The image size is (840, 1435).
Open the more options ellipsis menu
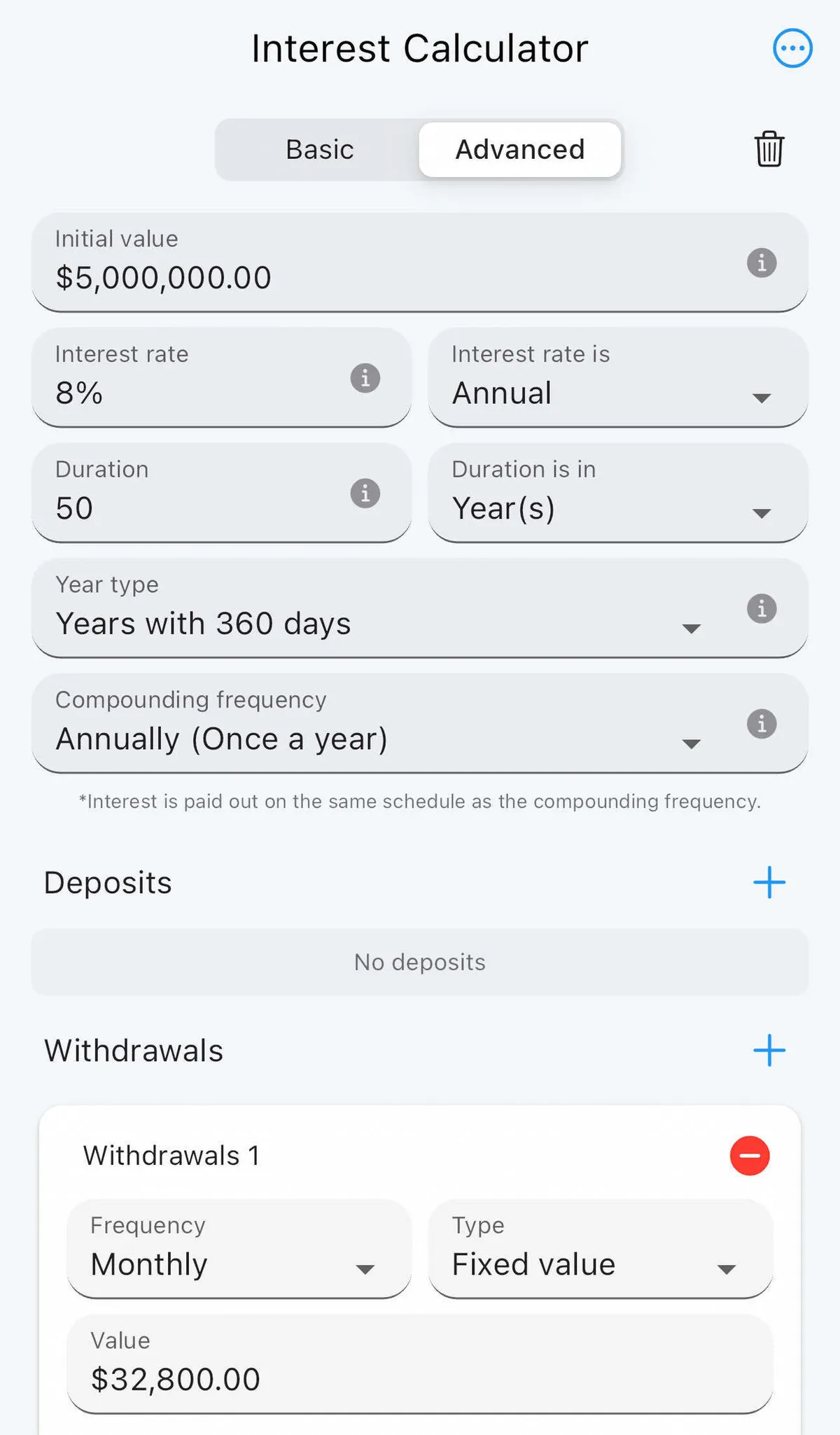[792, 48]
